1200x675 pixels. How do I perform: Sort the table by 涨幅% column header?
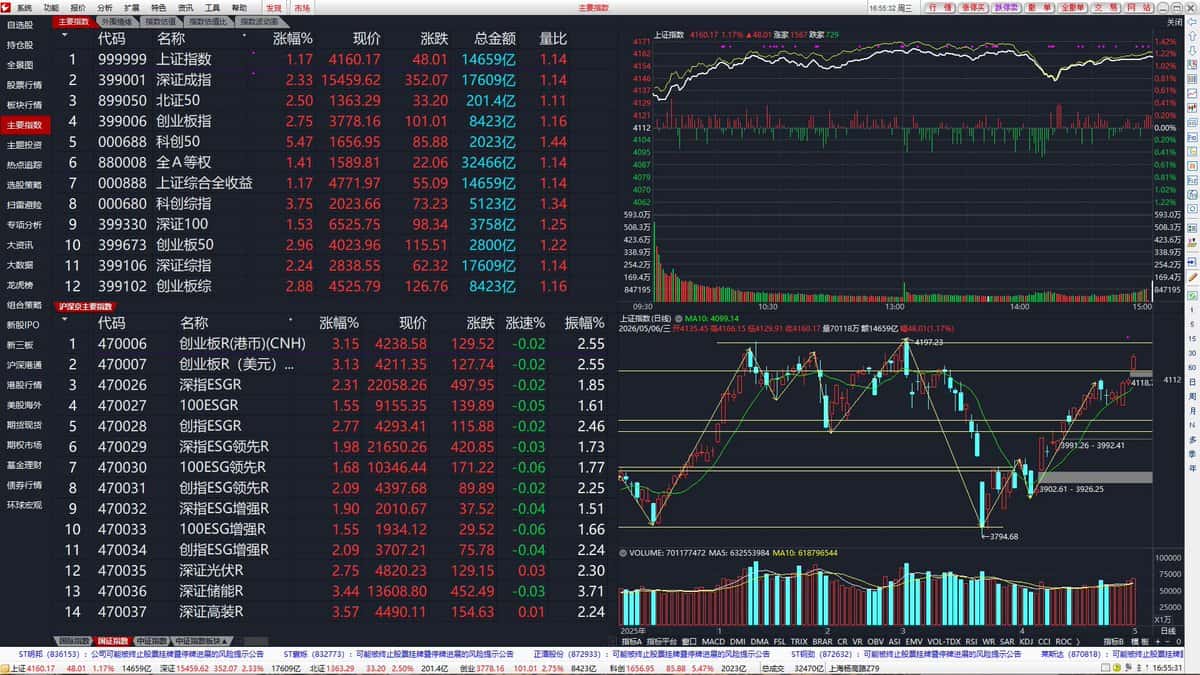pyautogui.click(x=293, y=39)
